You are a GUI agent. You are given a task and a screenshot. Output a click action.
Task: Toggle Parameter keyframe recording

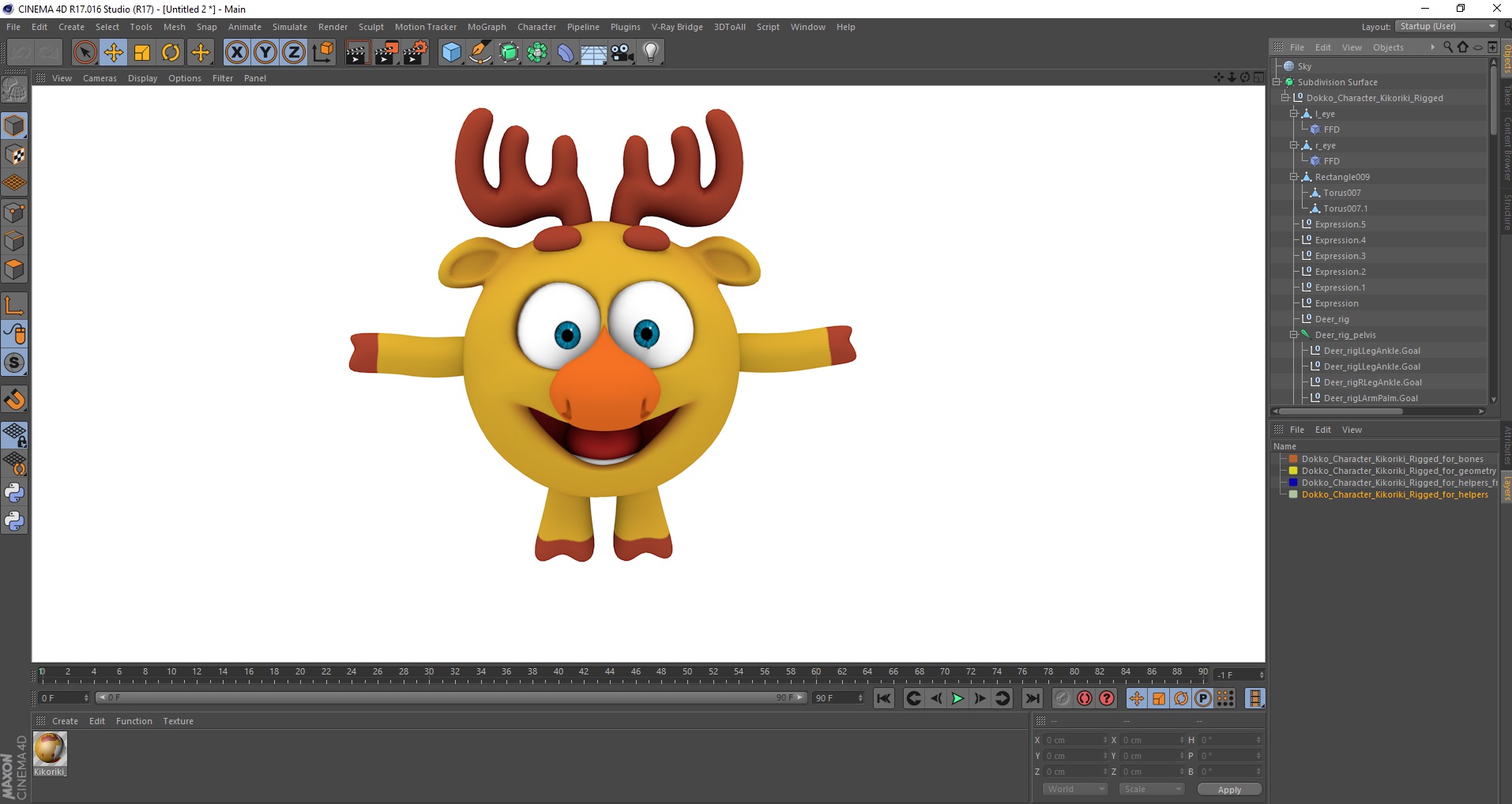(1203, 698)
